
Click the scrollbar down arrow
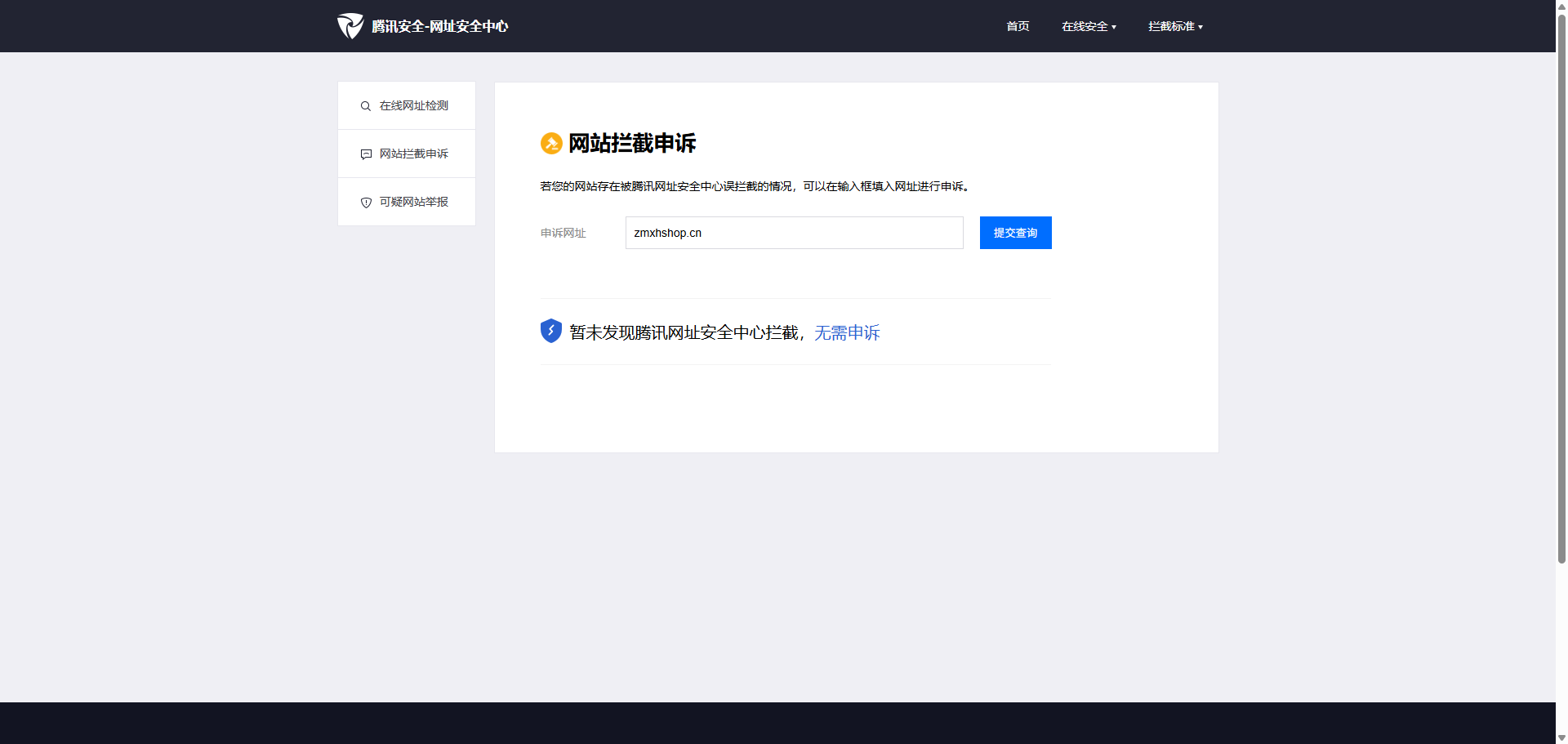(1561, 737)
